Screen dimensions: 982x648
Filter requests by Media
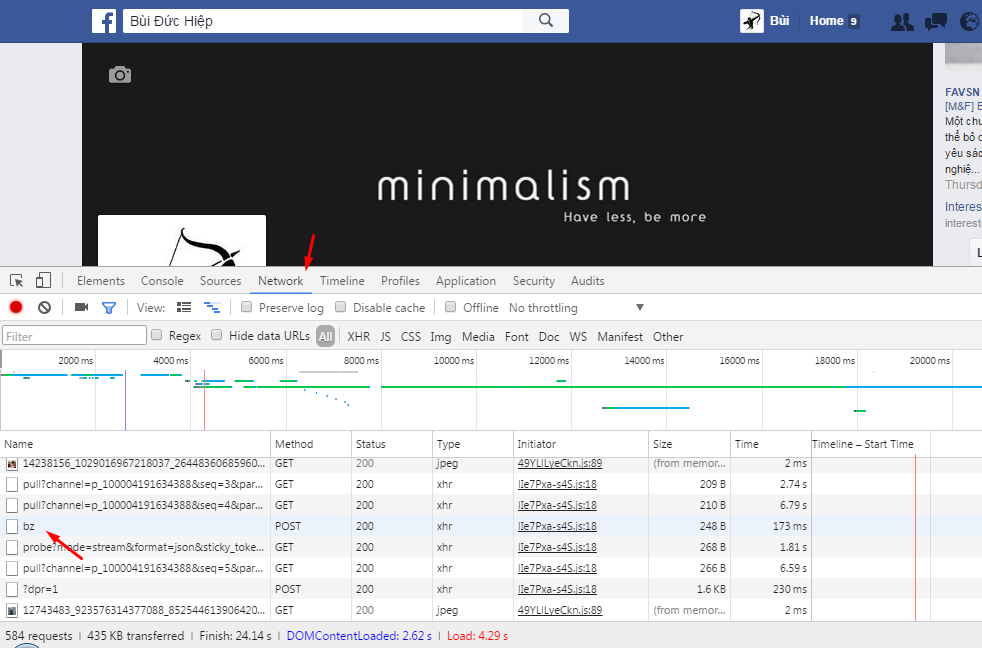tap(478, 337)
